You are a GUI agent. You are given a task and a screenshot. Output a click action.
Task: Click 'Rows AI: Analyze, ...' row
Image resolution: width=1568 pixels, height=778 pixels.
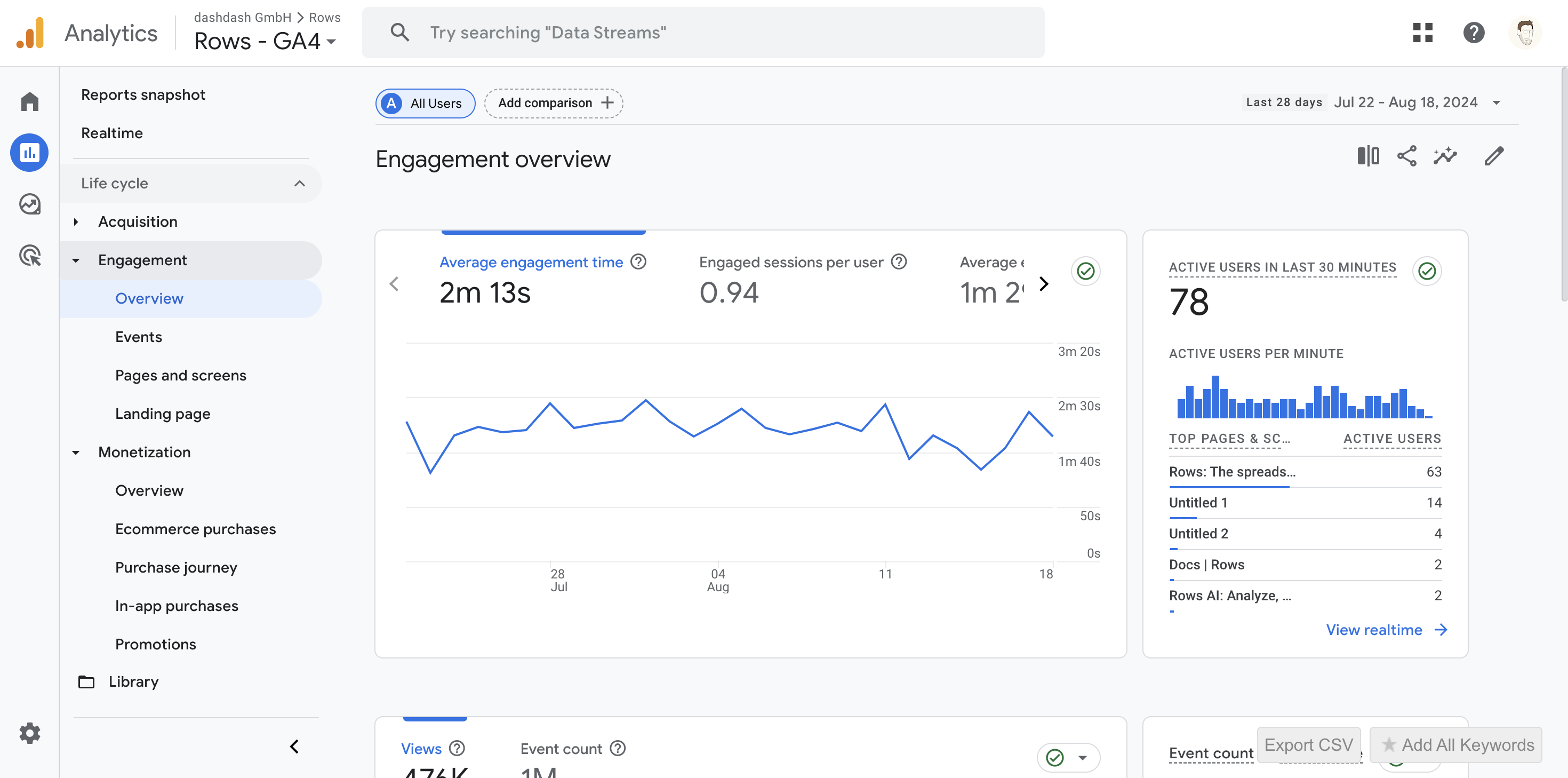pos(1305,596)
